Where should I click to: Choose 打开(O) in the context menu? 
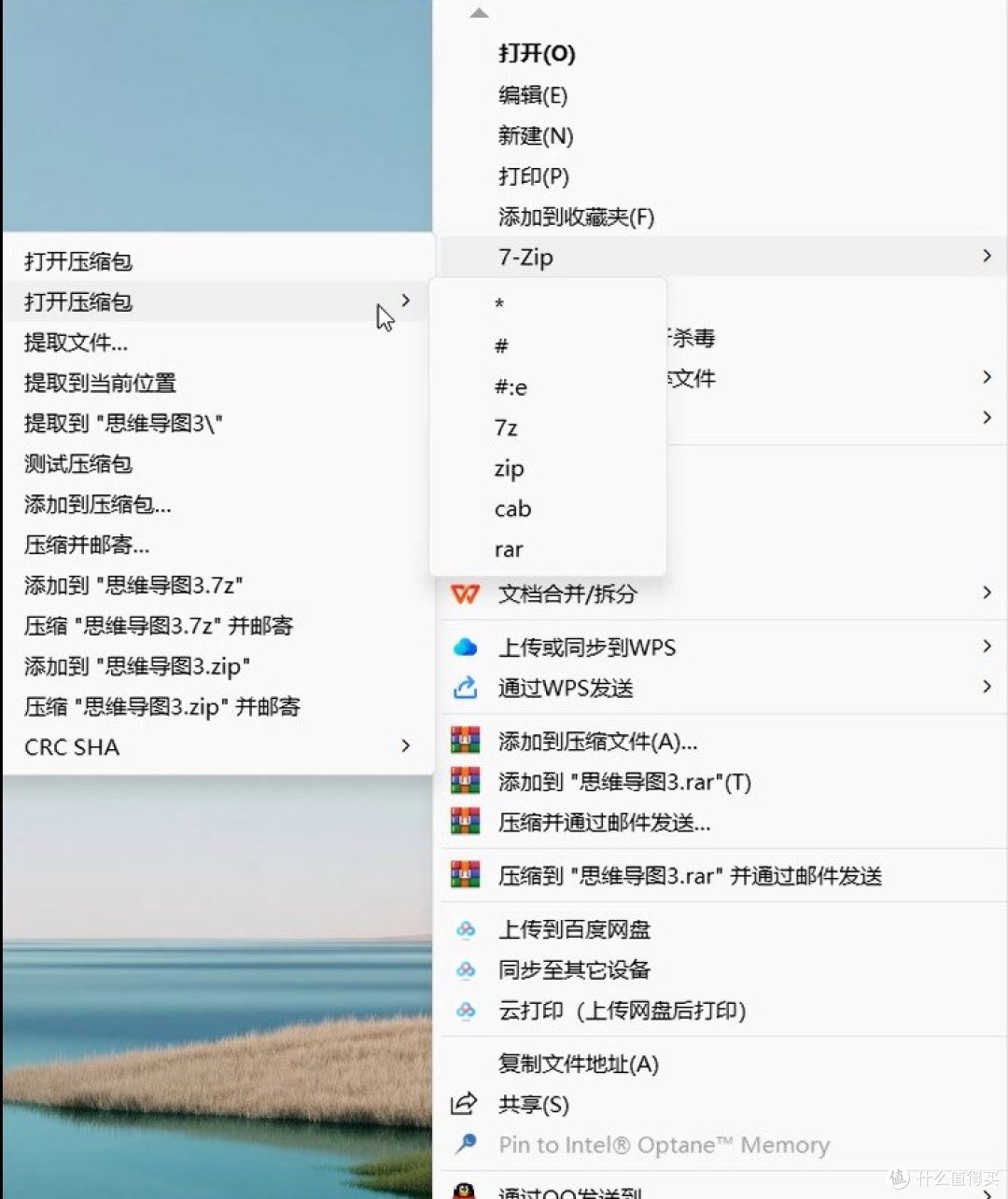[x=536, y=54]
